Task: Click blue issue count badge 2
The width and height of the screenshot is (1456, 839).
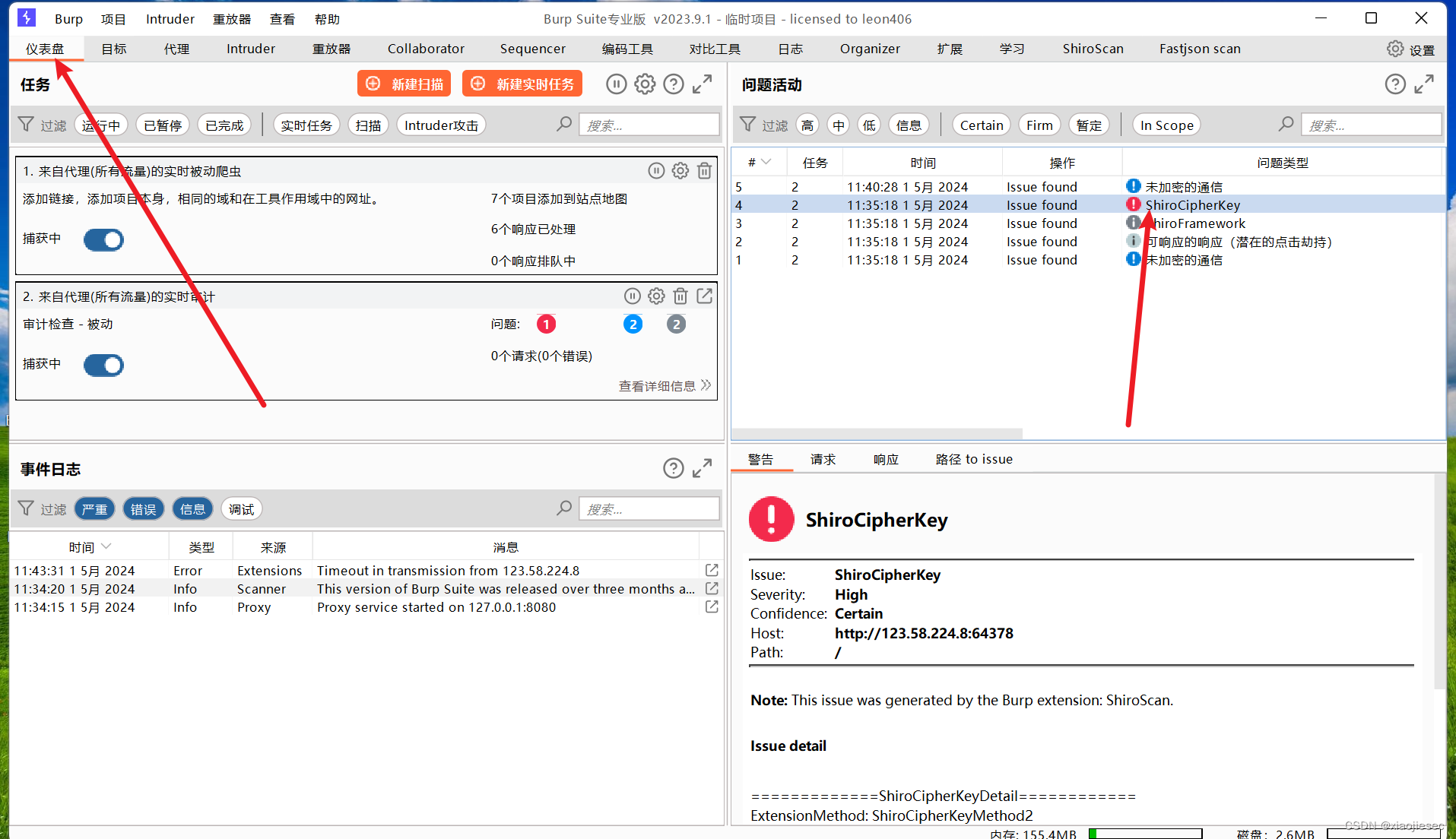Action: 633,325
